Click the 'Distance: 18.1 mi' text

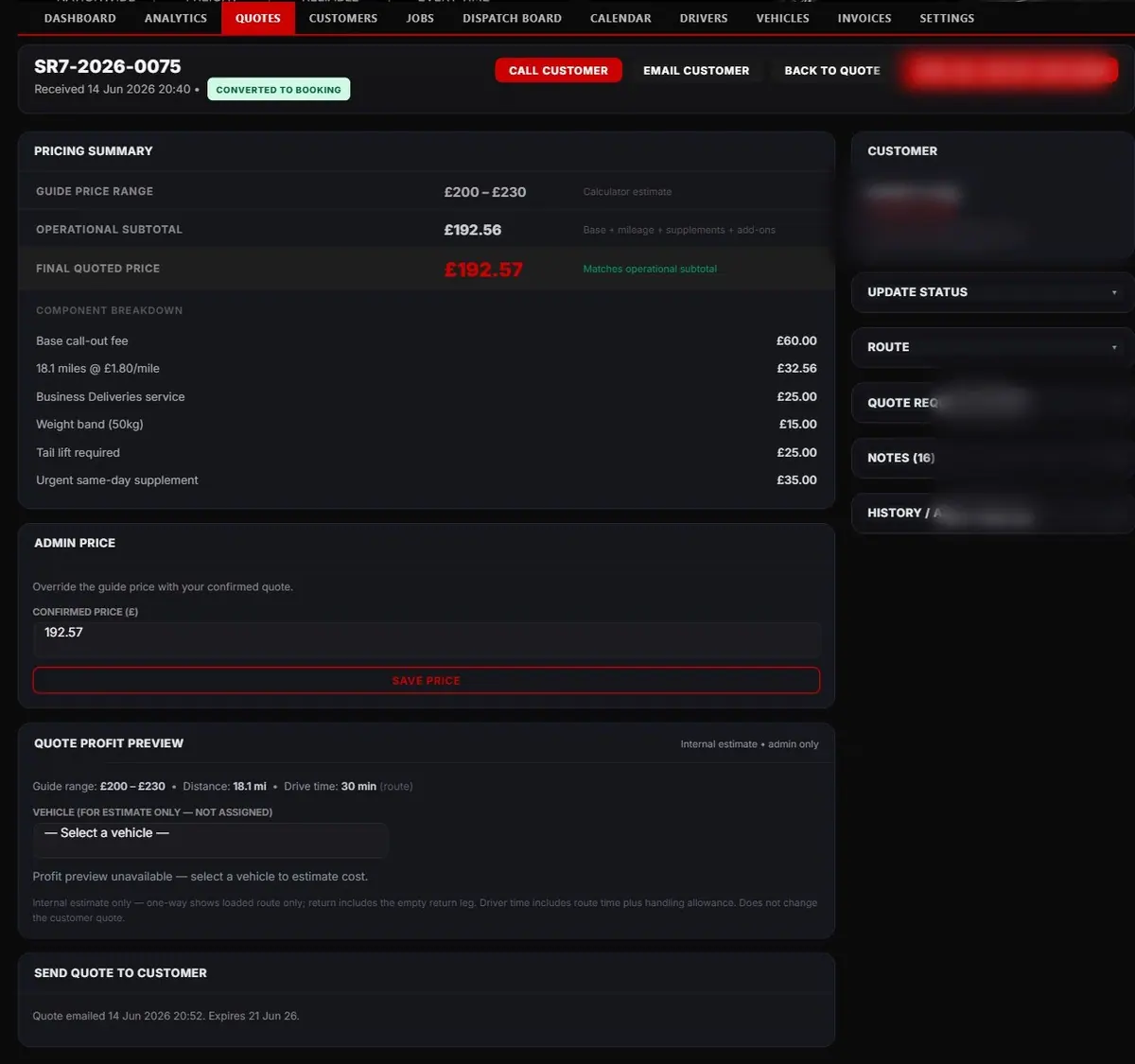(224, 787)
